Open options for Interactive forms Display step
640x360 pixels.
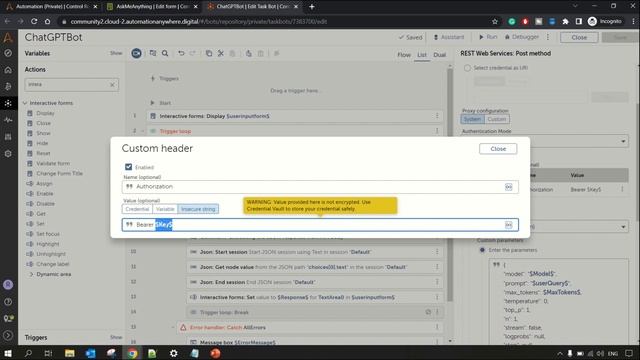point(437,116)
